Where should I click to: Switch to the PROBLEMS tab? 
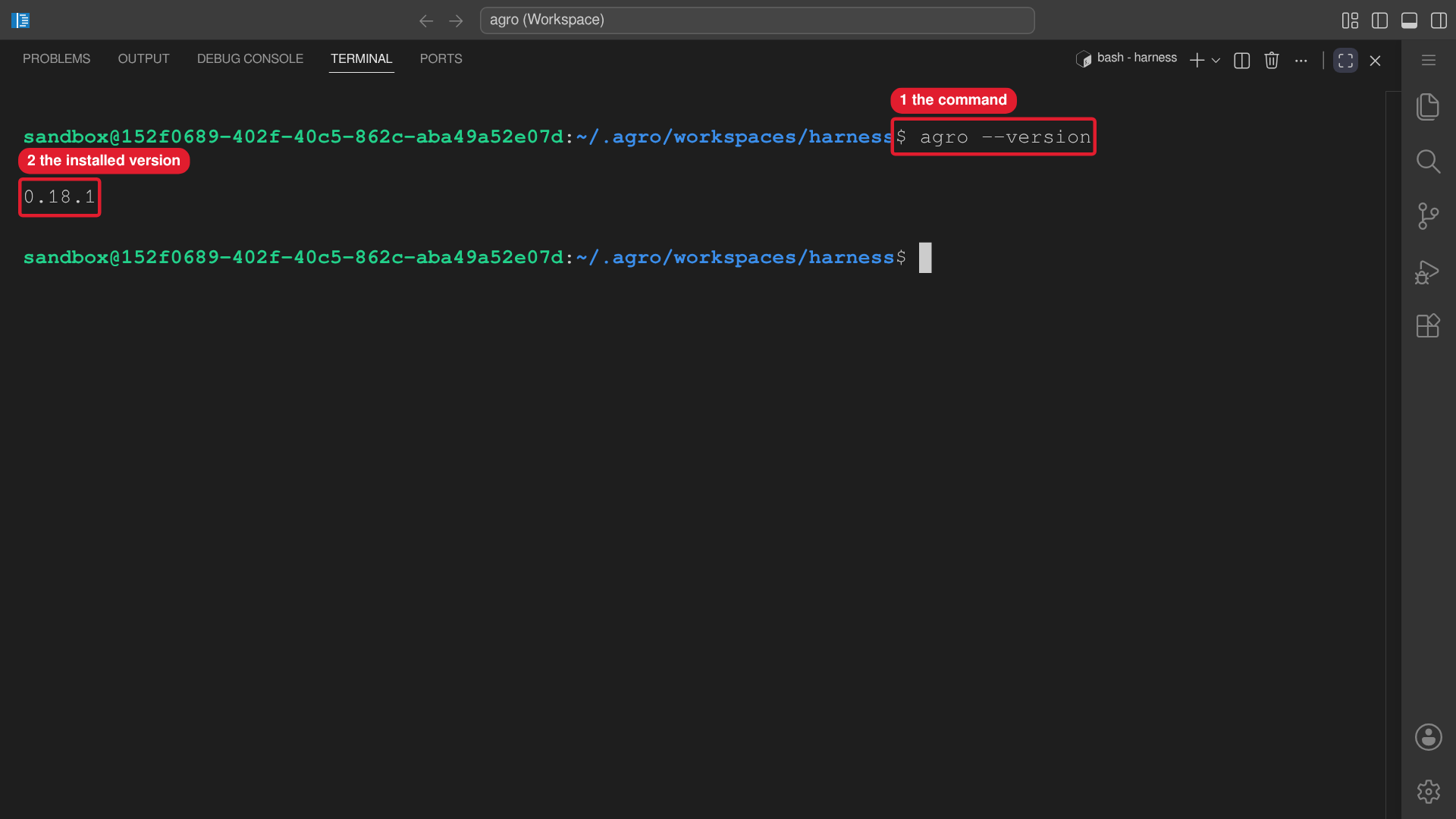[x=56, y=58]
